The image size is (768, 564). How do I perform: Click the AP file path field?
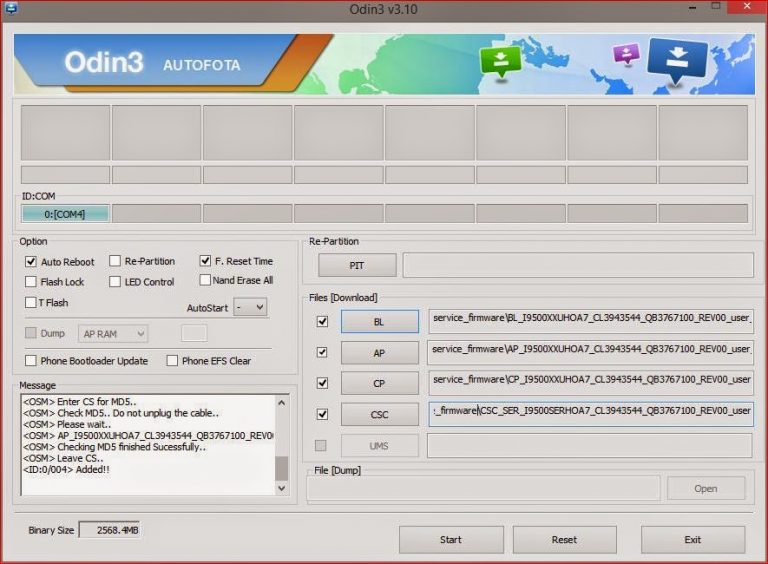(591, 352)
